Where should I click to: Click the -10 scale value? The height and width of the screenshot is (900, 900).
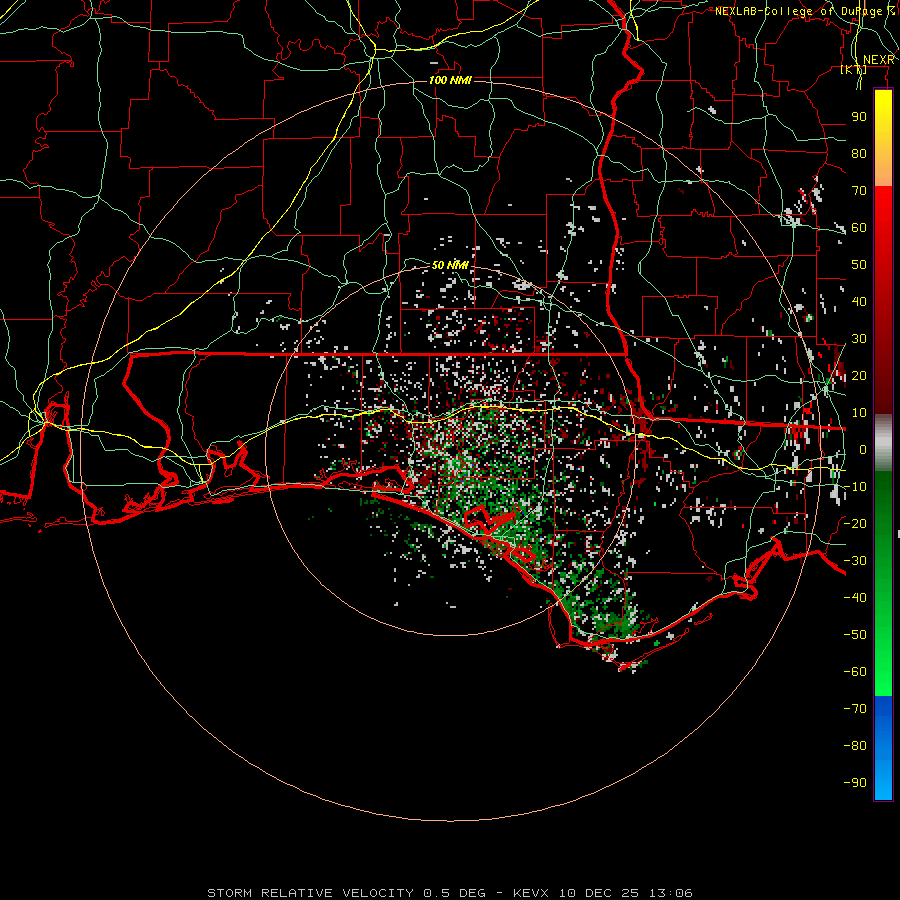855,487
